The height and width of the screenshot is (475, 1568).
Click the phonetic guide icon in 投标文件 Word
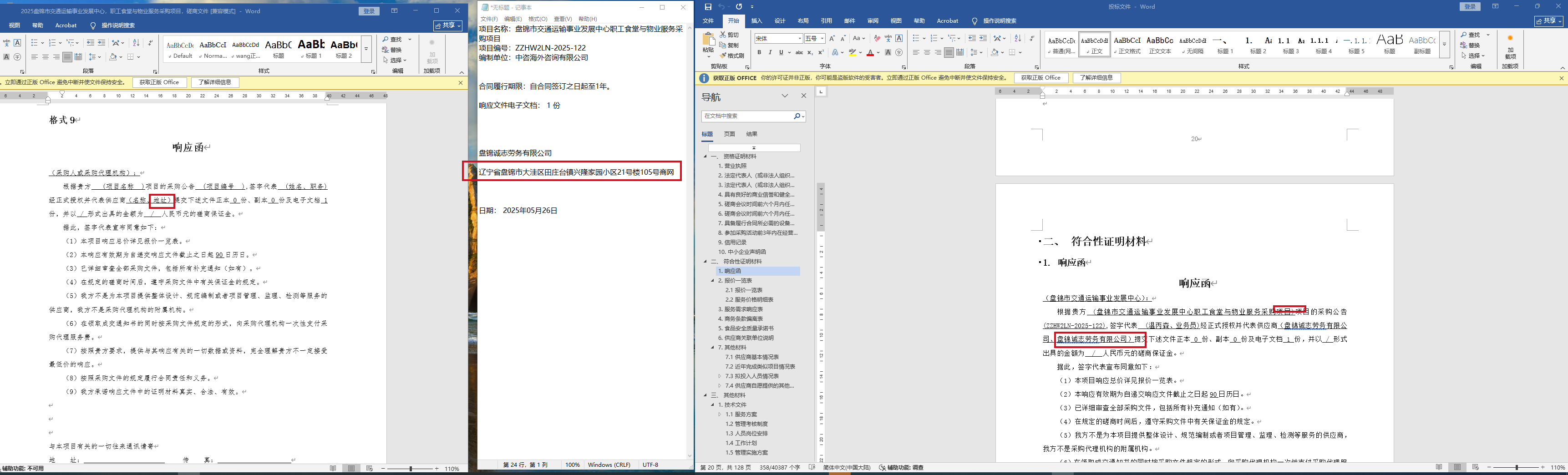[888, 38]
